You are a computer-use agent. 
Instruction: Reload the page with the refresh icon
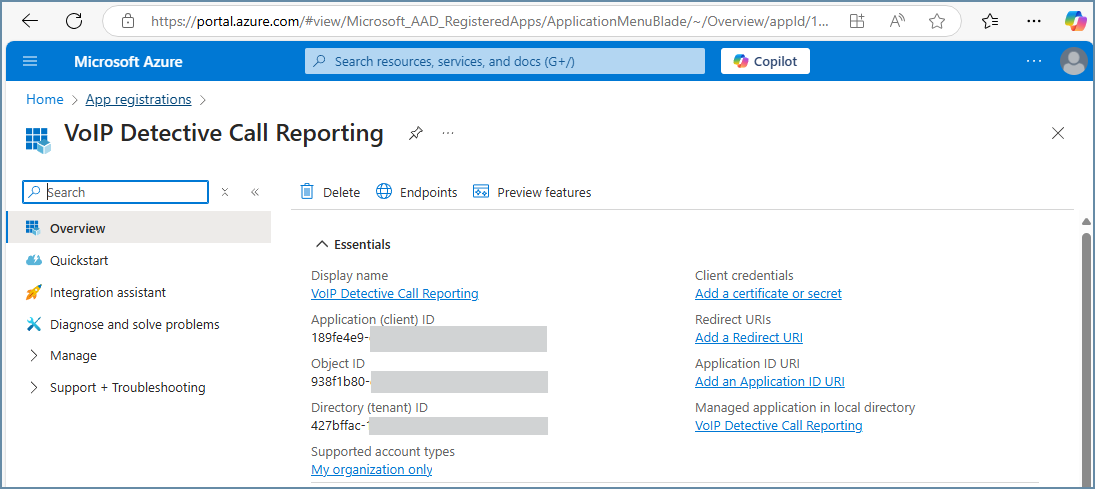point(74,21)
